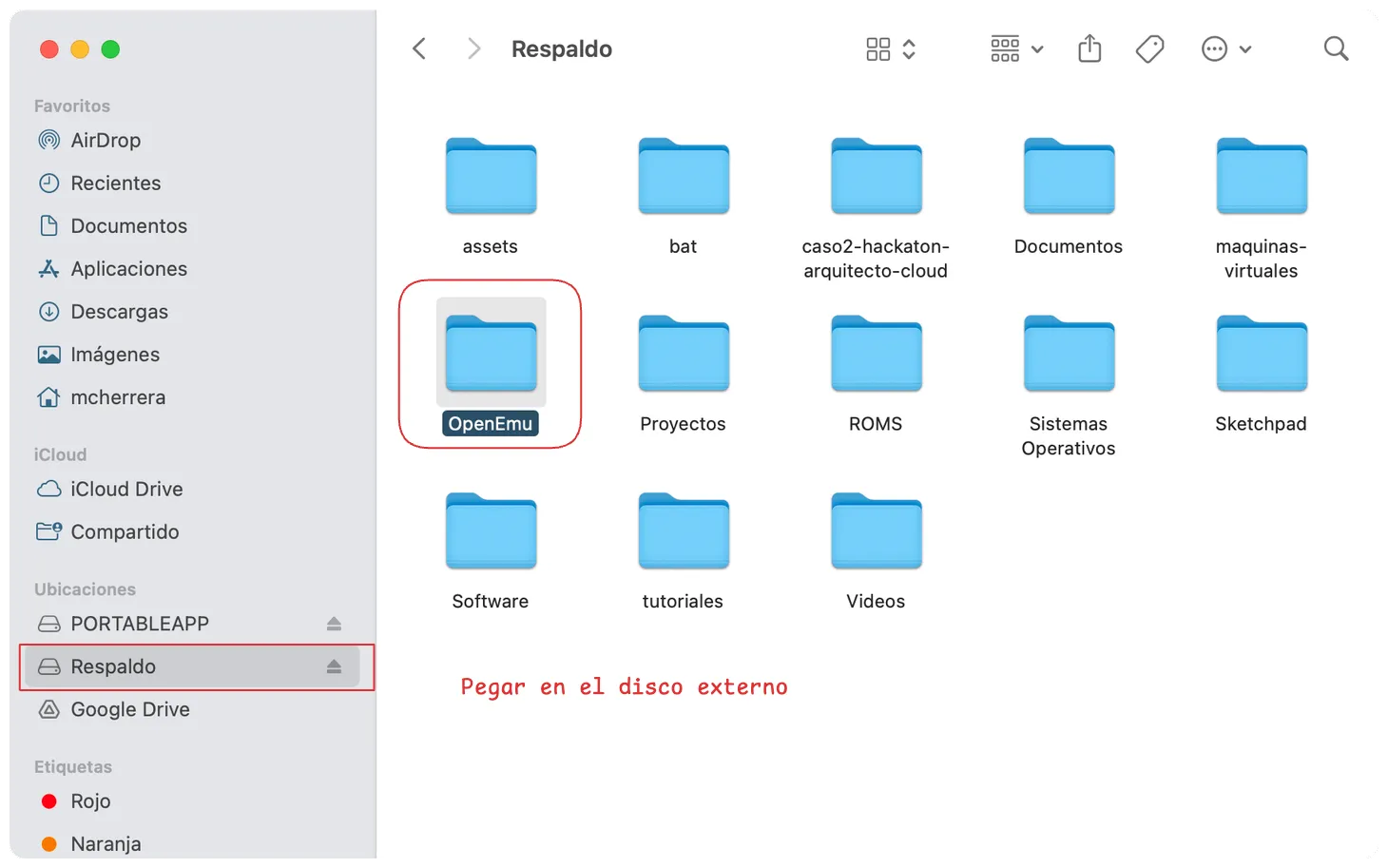Go to Descargas in sidebar
Viewport: 1388px width, 868px height.
(x=119, y=312)
